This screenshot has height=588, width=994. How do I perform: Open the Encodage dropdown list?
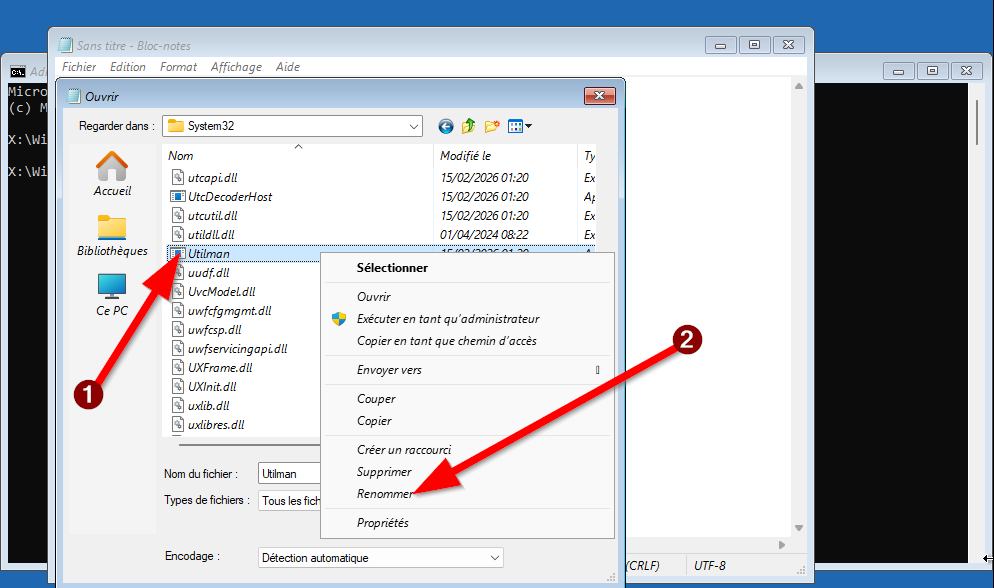[495, 558]
